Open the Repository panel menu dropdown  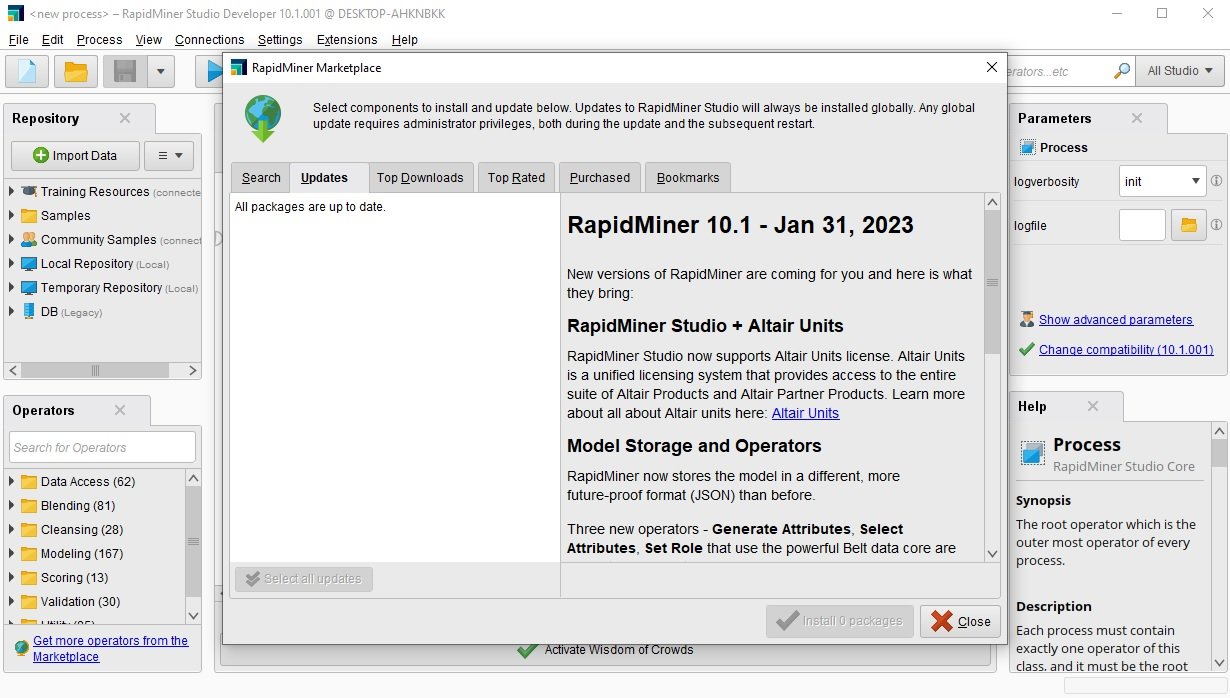169,155
